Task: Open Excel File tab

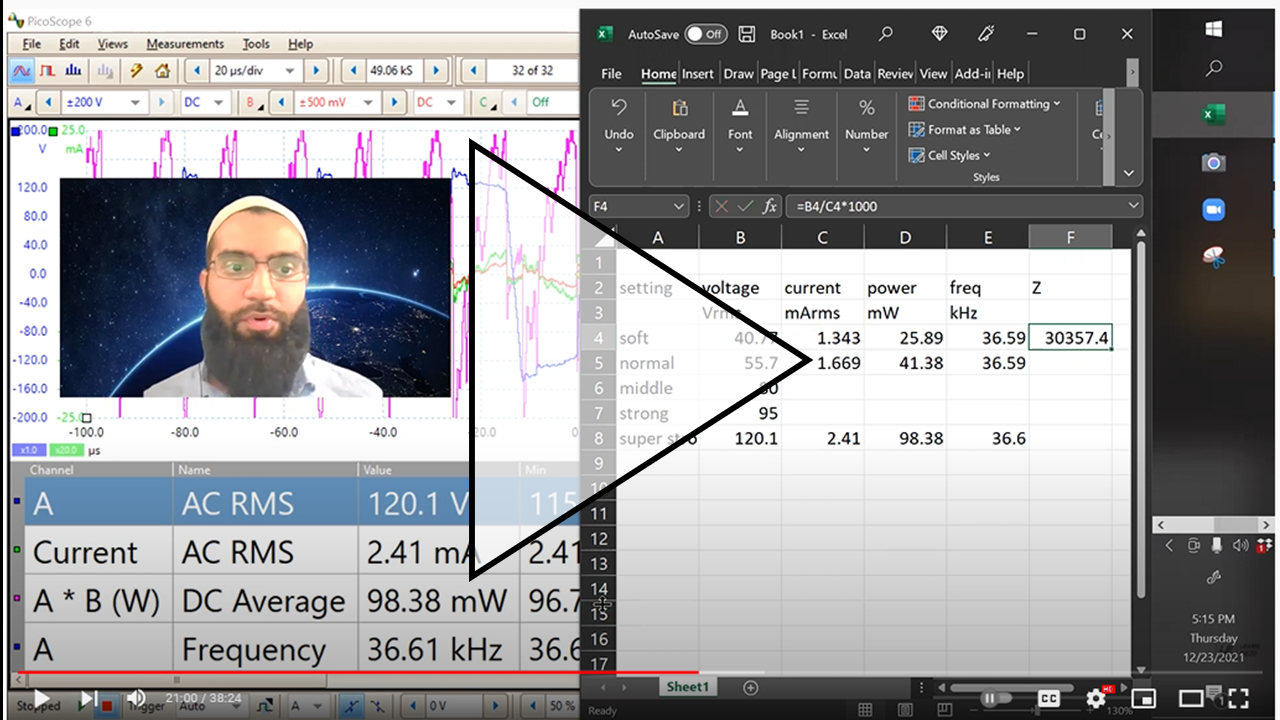Action: [x=611, y=74]
